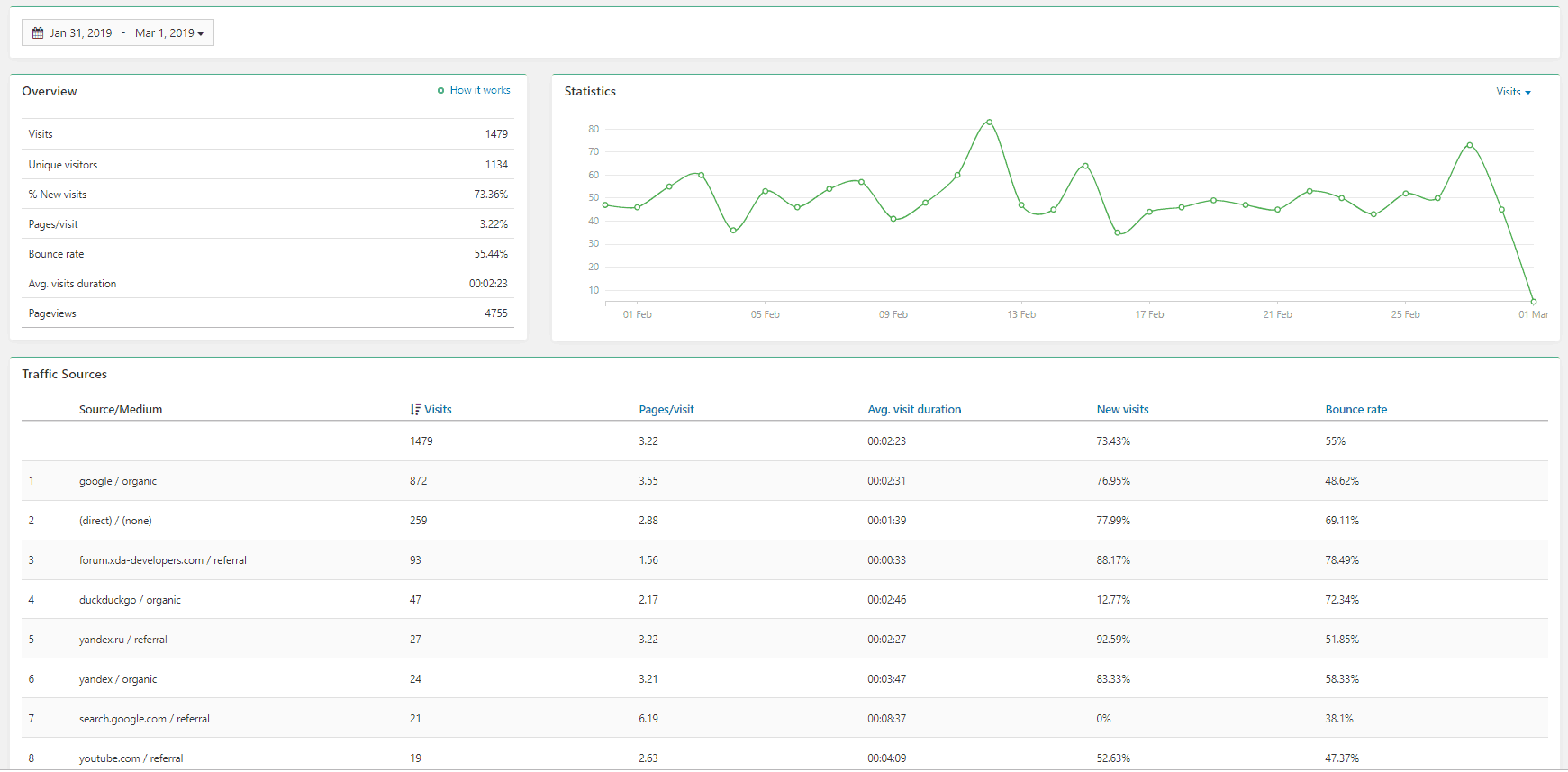This screenshot has height=772, width=1568.
Task: Open the date range dropdown caret
Action: (x=200, y=34)
